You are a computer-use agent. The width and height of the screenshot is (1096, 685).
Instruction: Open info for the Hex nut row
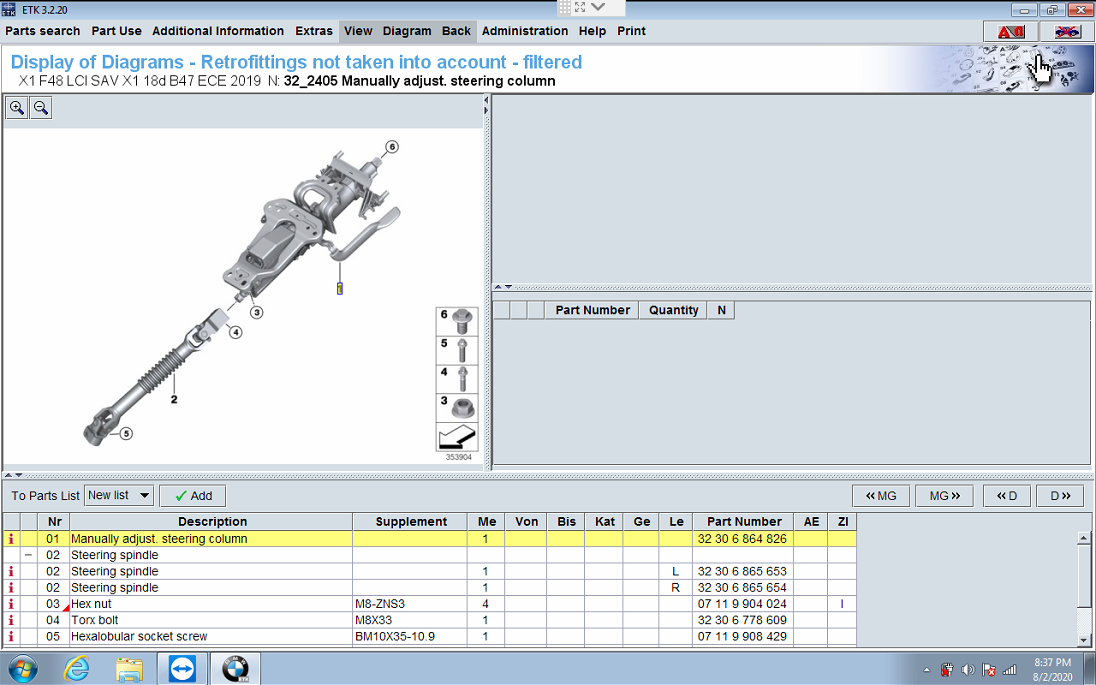click(x=10, y=604)
